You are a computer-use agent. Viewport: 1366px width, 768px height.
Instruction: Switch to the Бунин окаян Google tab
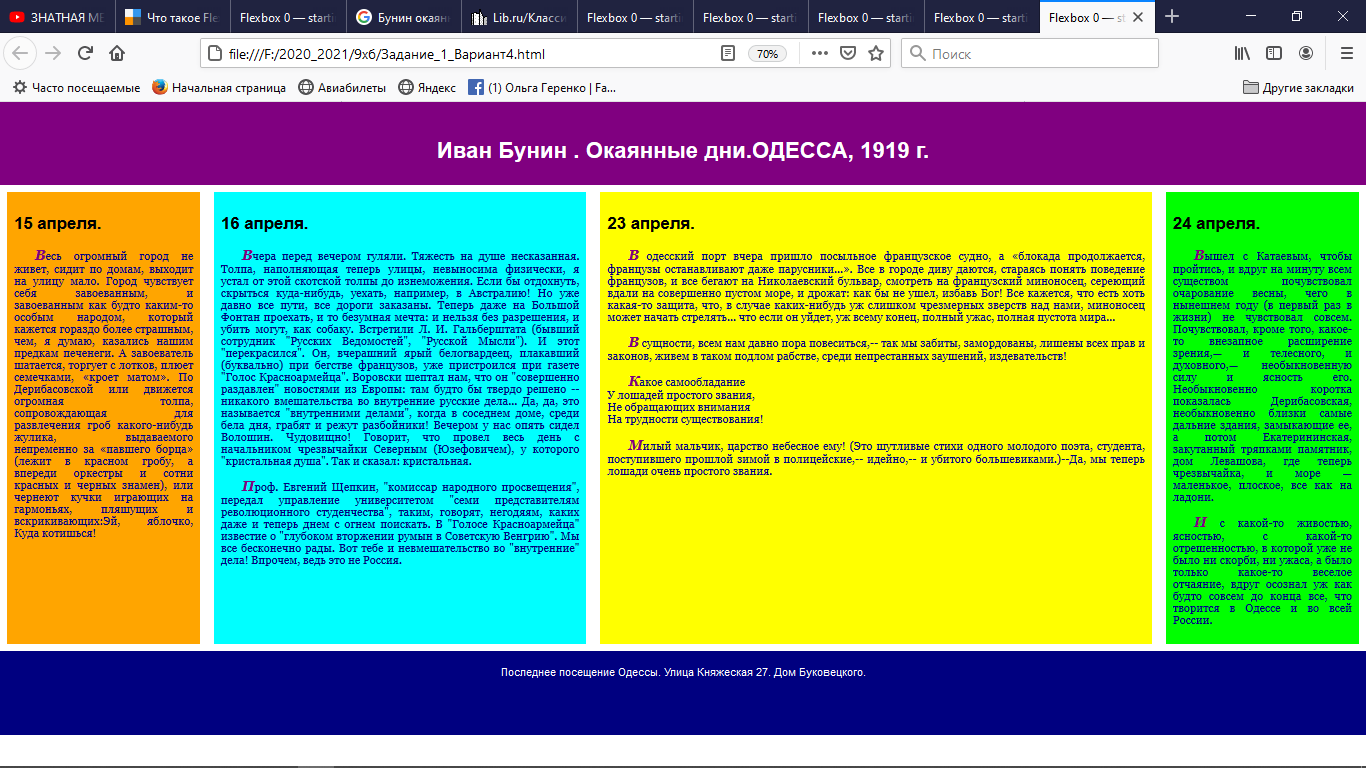pos(404,17)
